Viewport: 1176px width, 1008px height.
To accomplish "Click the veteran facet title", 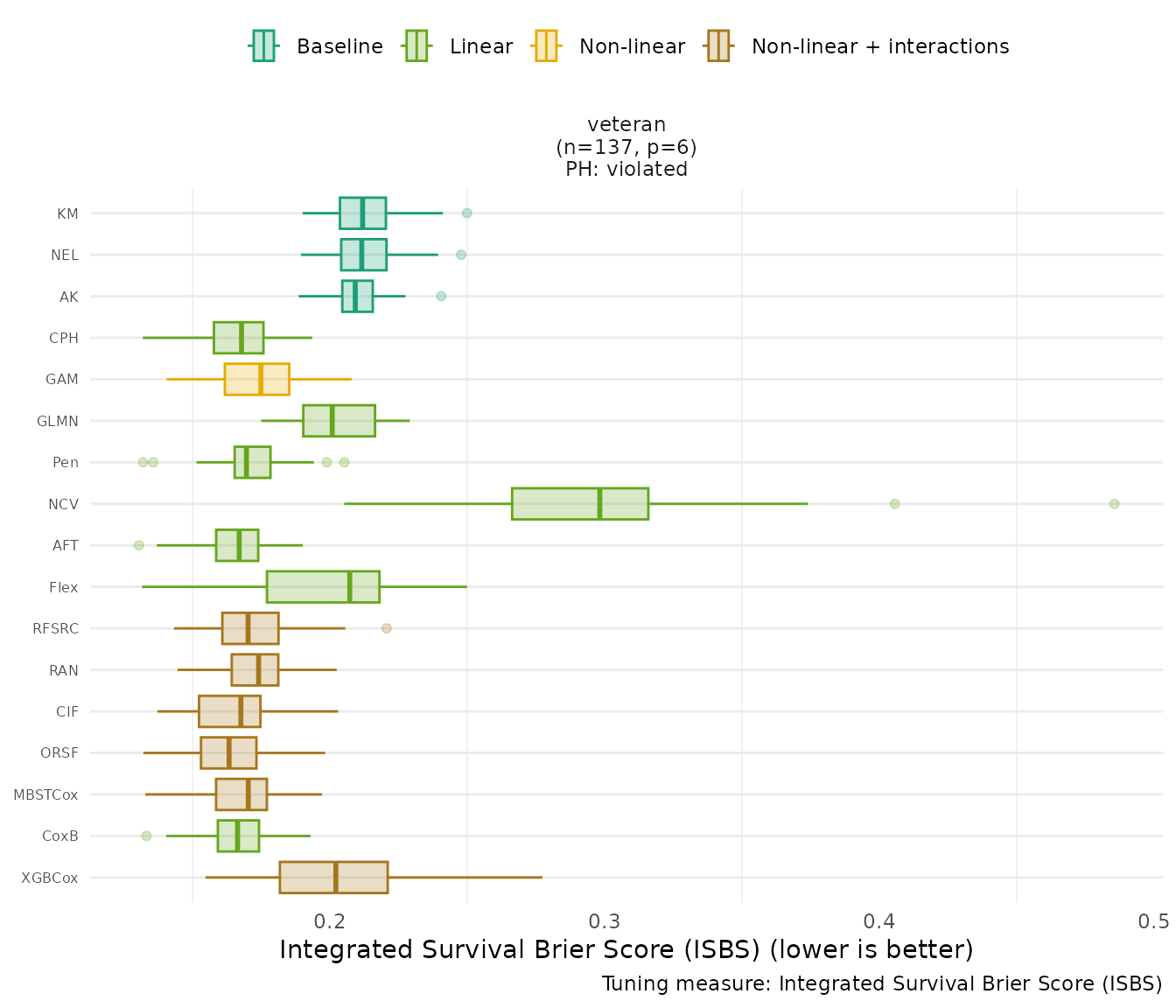I will 626,125.
